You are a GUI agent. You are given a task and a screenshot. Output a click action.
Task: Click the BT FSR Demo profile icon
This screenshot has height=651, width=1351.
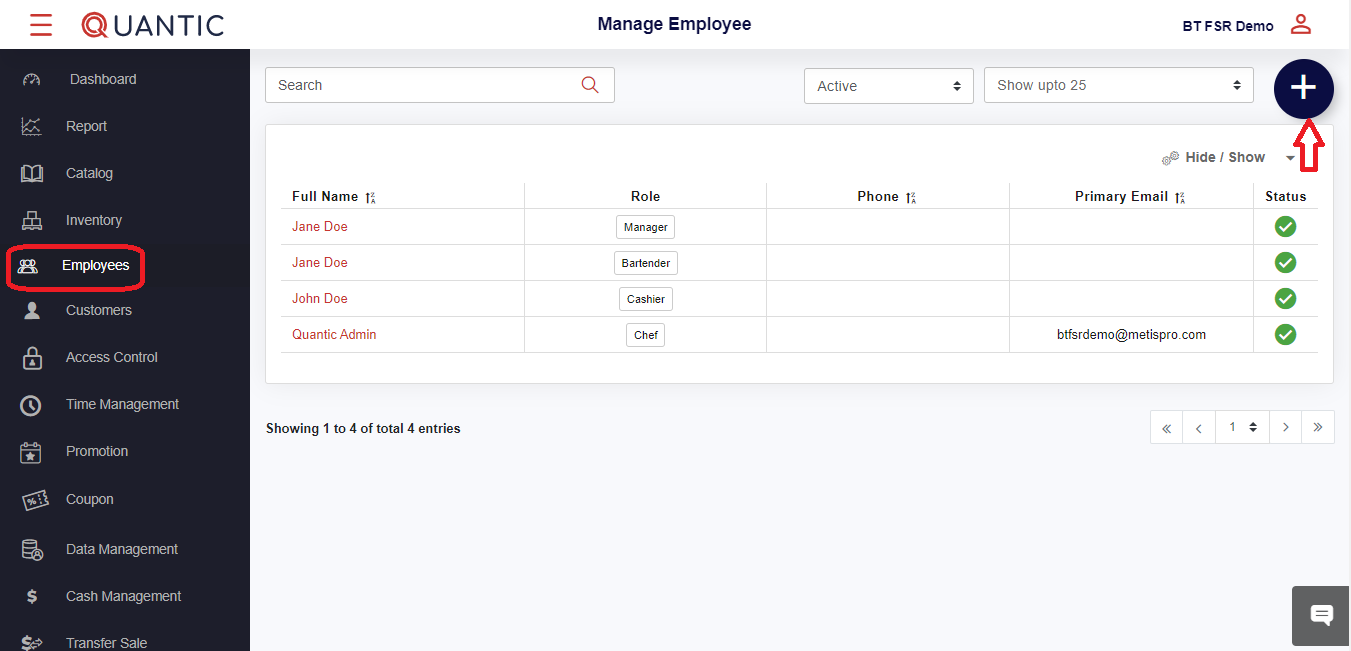(x=1301, y=24)
